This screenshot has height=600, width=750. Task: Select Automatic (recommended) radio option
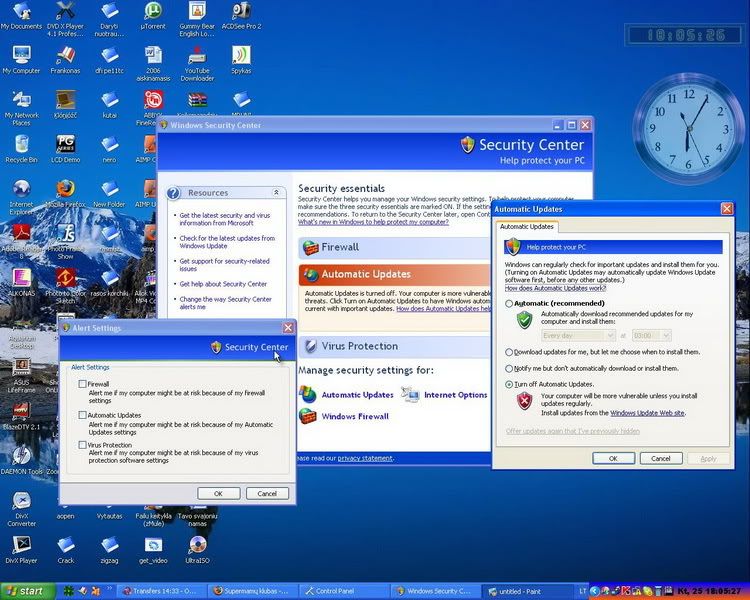click(509, 303)
